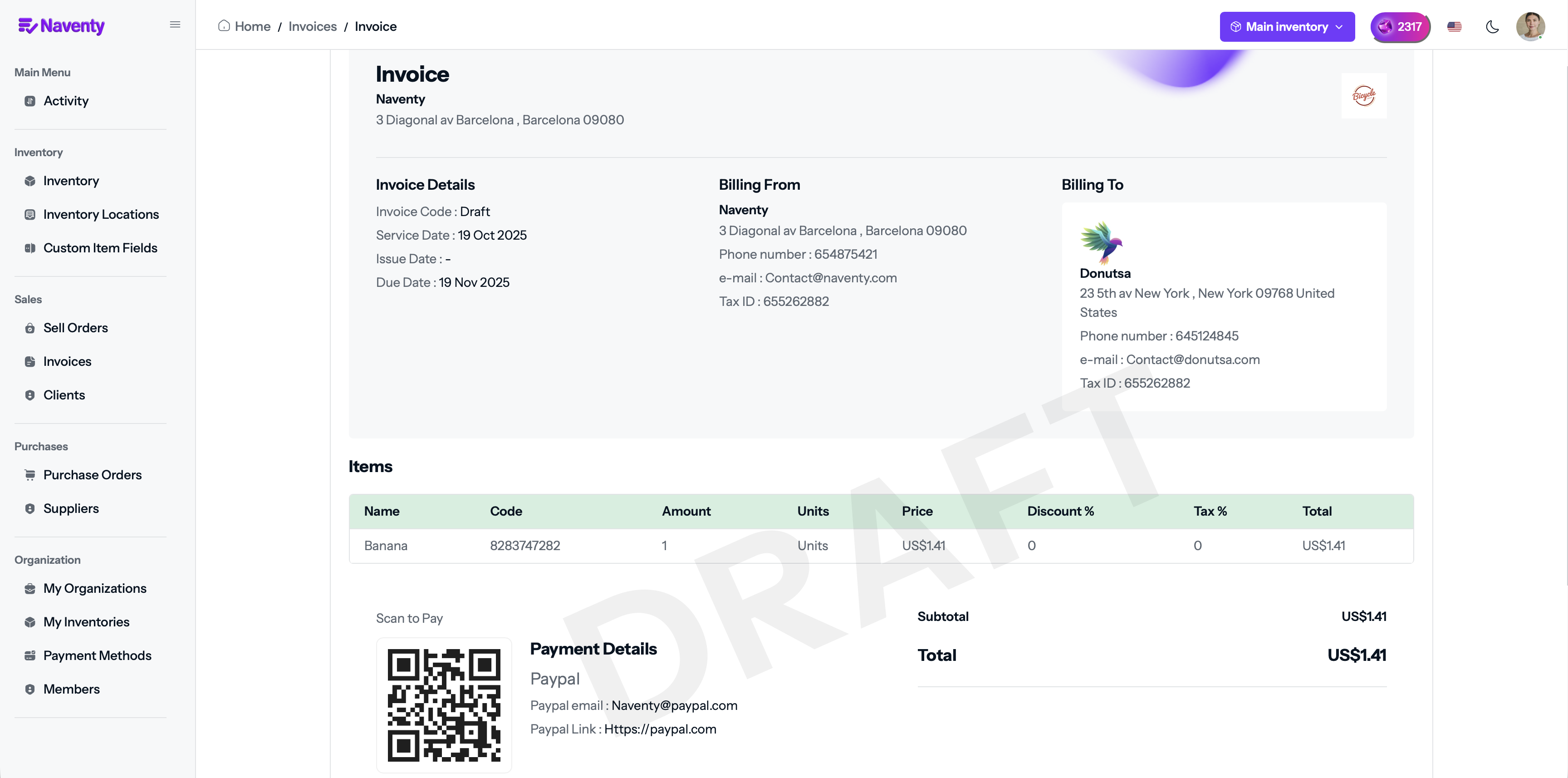Click the Invoices document icon
The height and width of the screenshot is (778, 1568).
click(30, 362)
